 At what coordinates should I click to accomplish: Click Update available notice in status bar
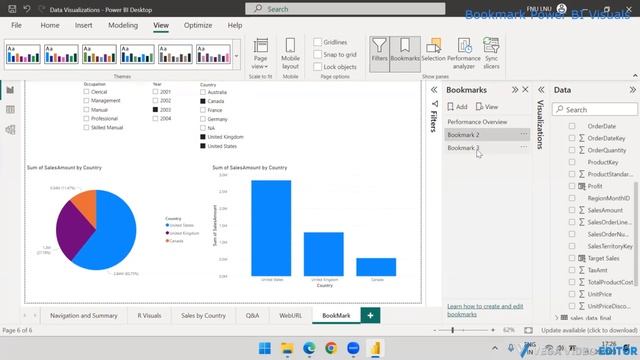pos(589,330)
